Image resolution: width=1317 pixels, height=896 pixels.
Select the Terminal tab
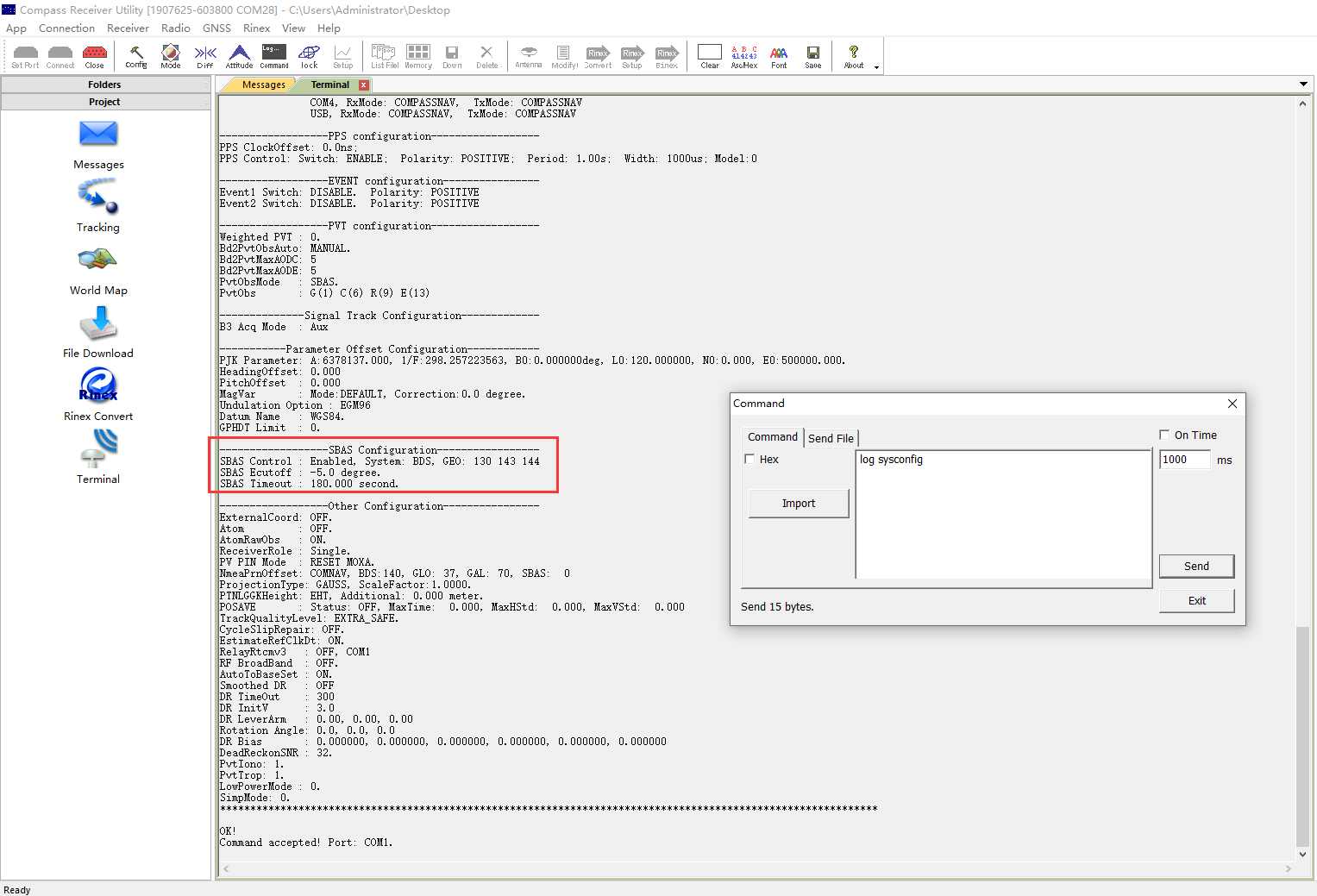tap(329, 85)
